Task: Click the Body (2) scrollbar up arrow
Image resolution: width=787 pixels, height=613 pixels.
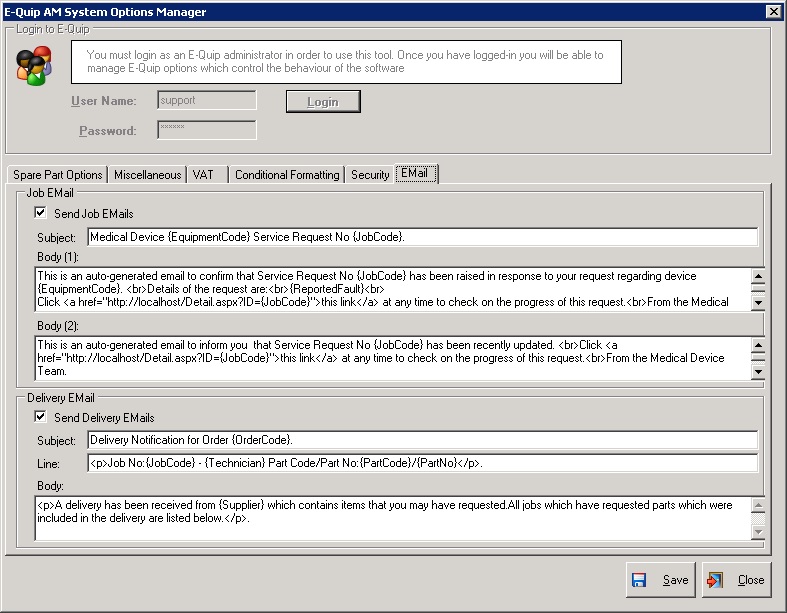Action: [758, 345]
